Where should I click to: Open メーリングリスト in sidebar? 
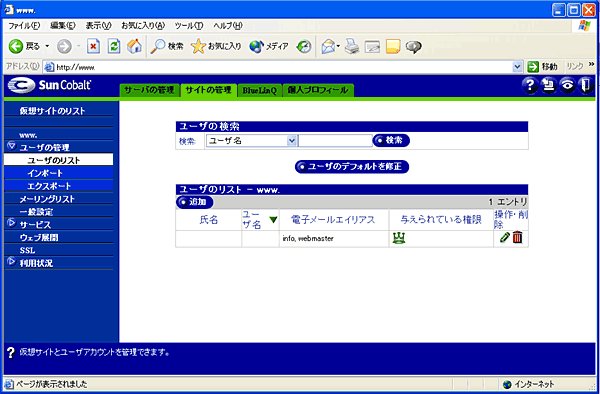tap(47, 199)
